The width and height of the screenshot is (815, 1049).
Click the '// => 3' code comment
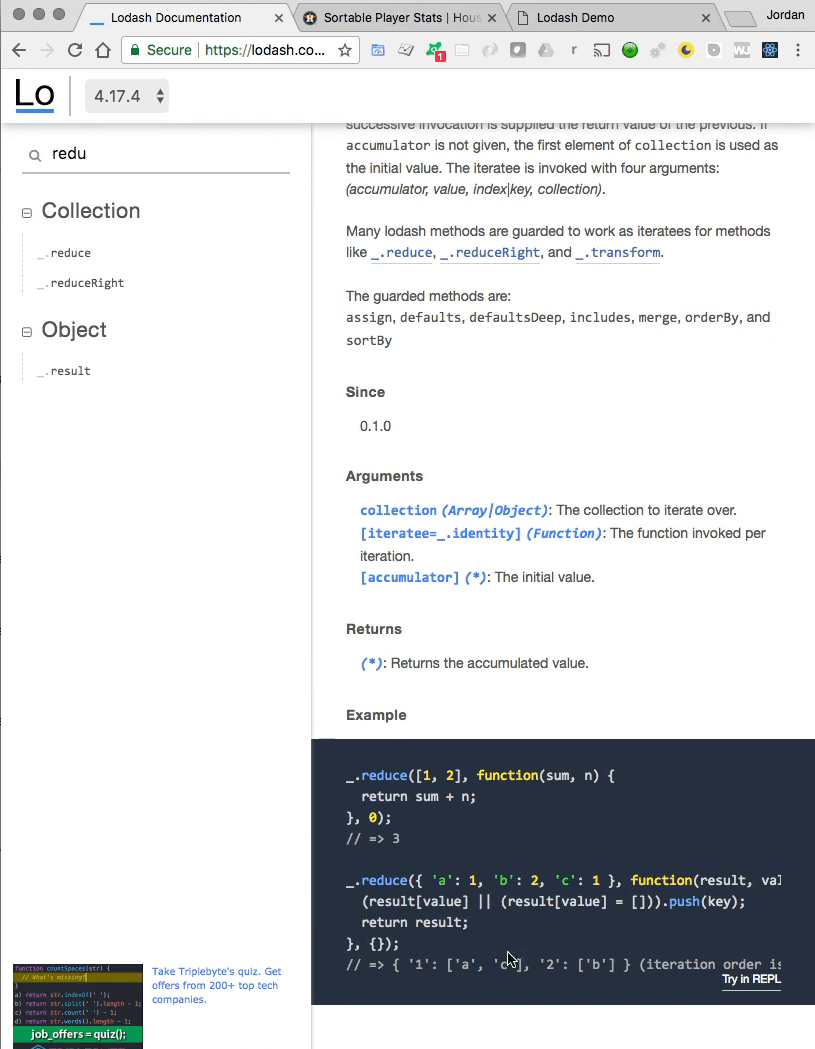pyautogui.click(x=373, y=839)
